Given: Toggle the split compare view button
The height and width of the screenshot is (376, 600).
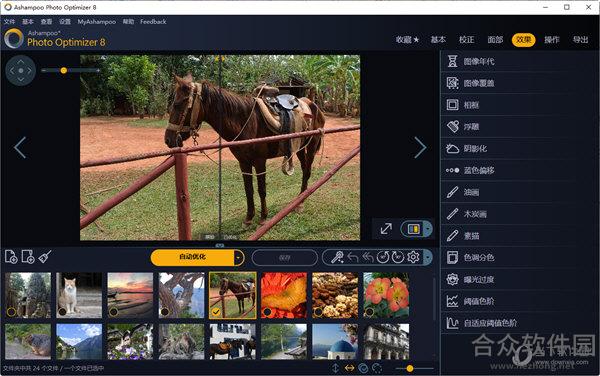Looking at the screenshot, I should [413, 229].
